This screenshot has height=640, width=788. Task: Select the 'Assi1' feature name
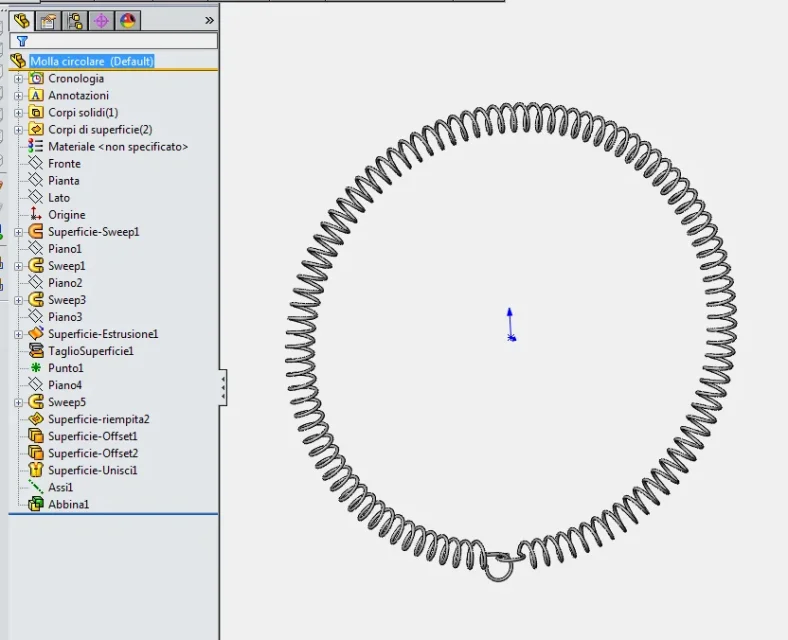pos(61,487)
